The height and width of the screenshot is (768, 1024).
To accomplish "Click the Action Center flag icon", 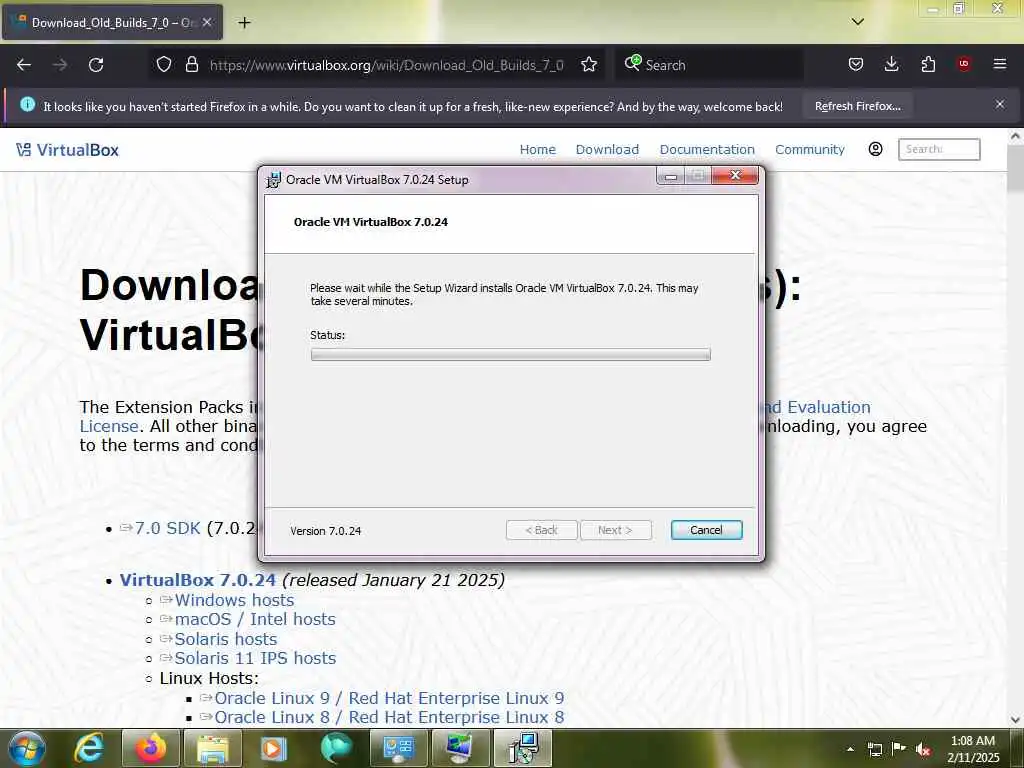I will (x=899, y=749).
